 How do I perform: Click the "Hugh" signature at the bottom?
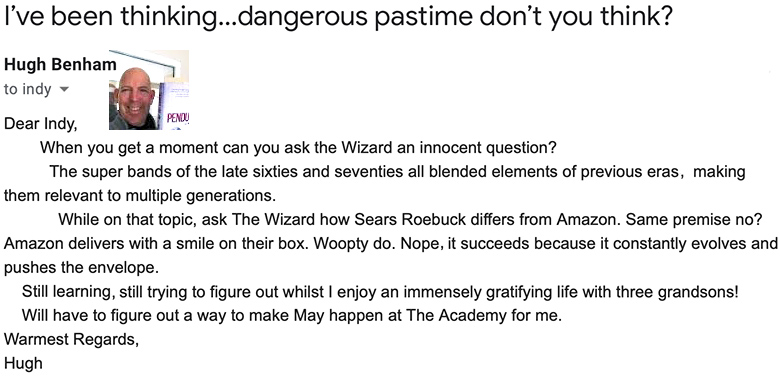[x=23, y=364]
